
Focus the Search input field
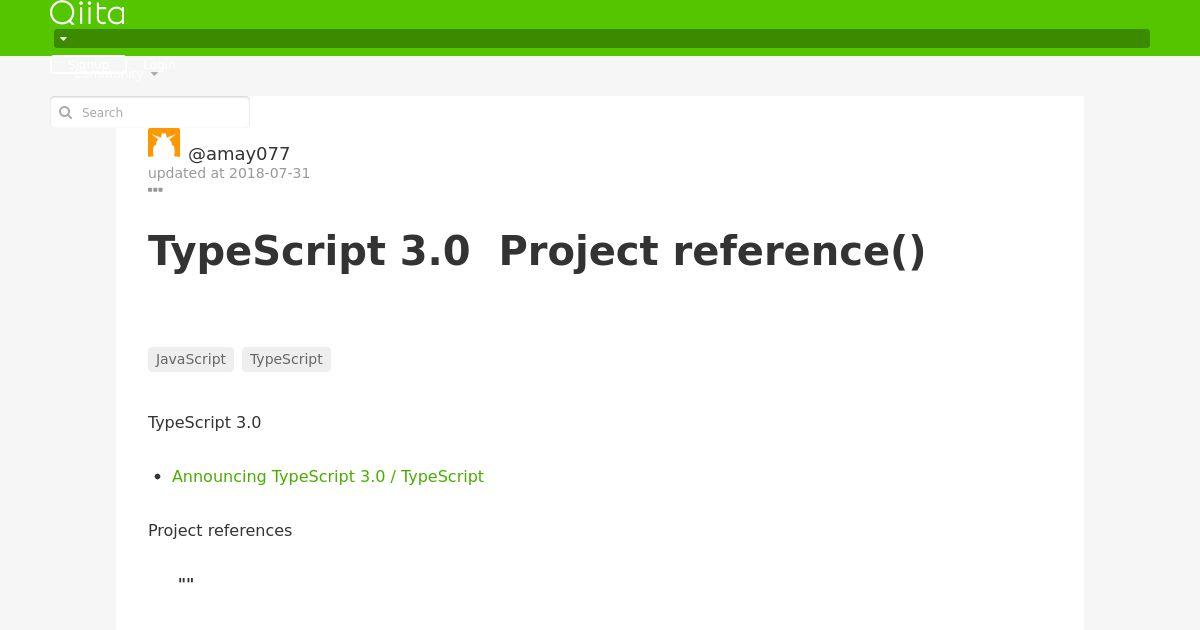(150, 112)
